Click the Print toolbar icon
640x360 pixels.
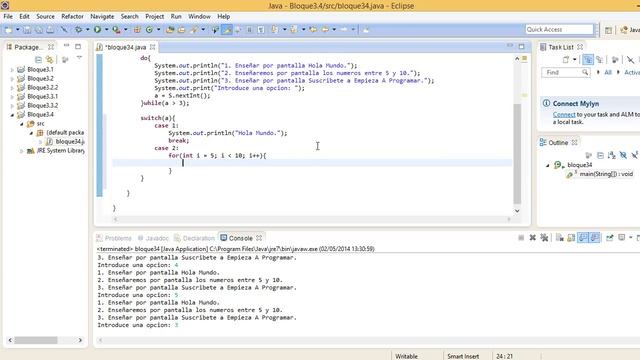(x=50, y=30)
